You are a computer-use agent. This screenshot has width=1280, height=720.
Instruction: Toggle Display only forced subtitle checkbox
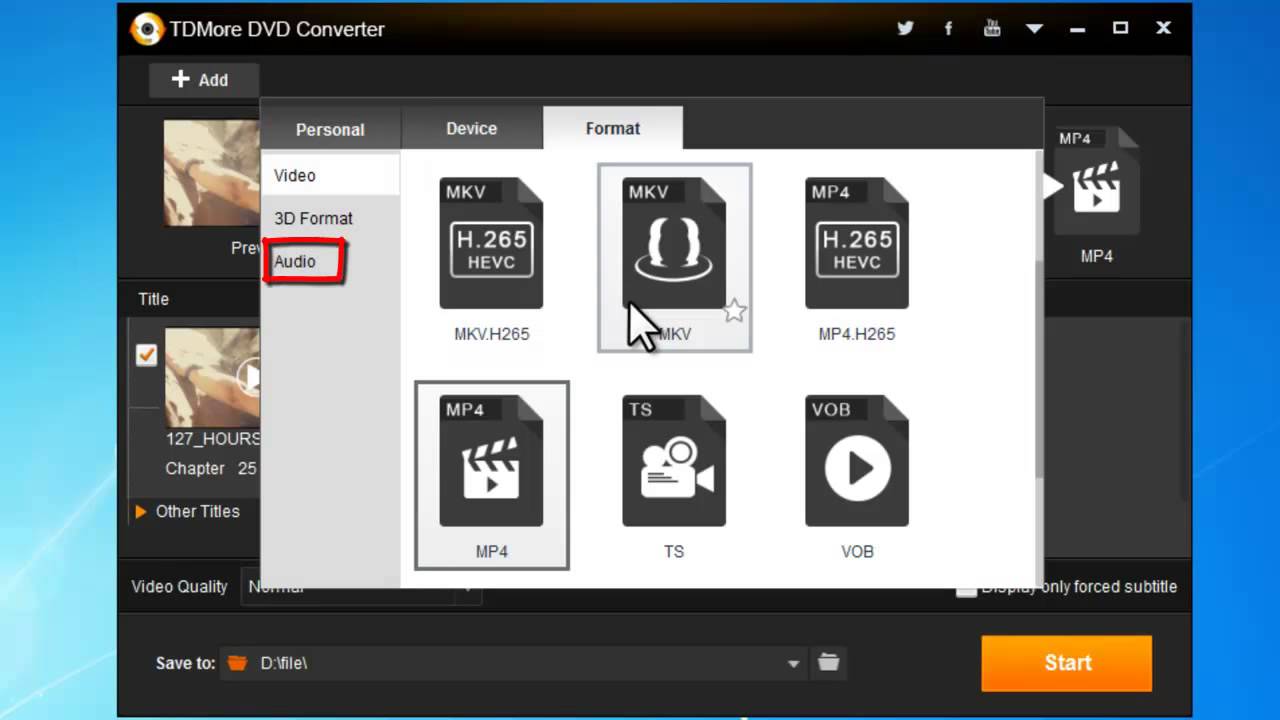click(x=966, y=588)
